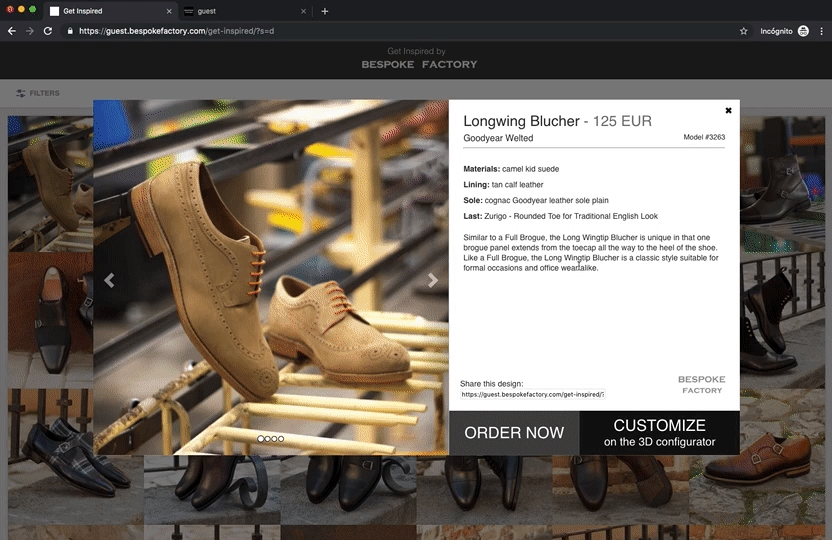Click Customize on the 3D configurator

(659, 433)
